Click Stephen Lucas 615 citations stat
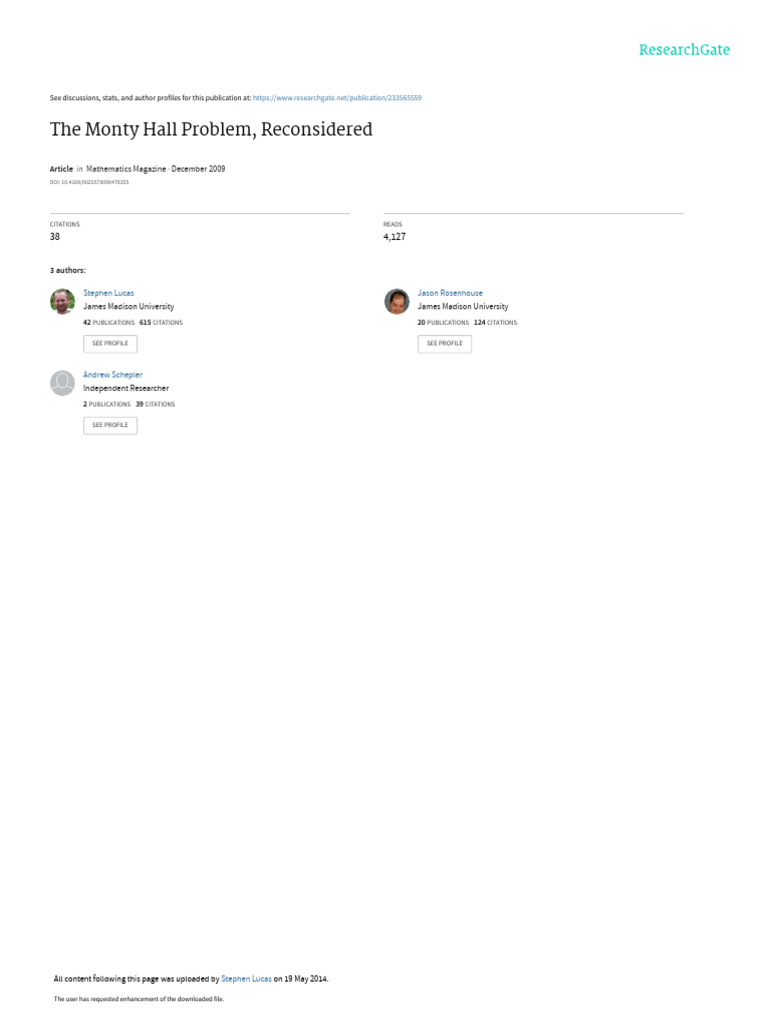Viewport: 768px width, 1024px height. click(x=161, y=323)
